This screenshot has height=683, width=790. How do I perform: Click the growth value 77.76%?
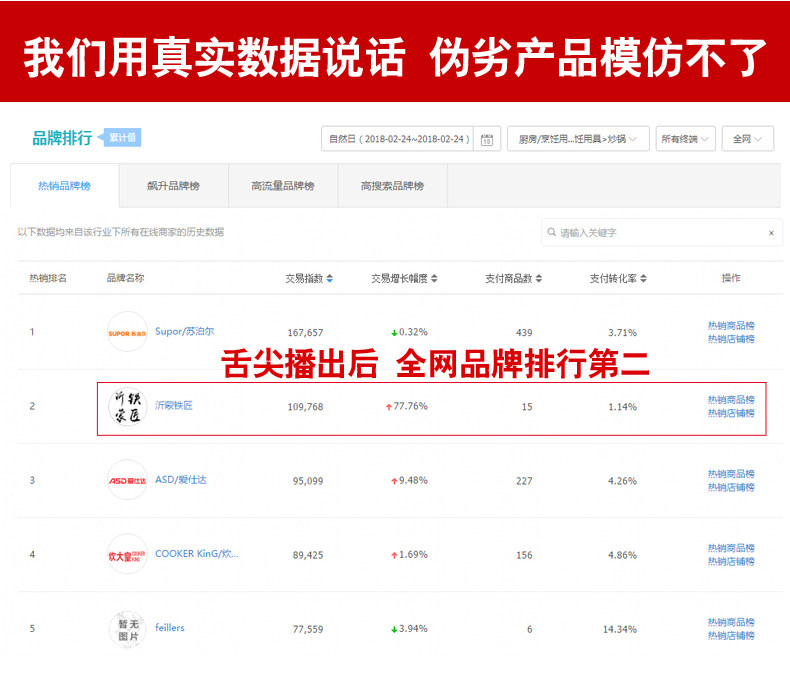410,406
